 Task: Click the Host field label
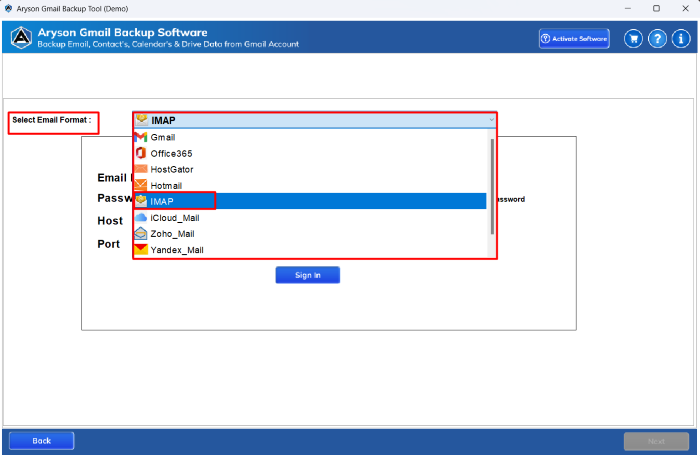(x=110, y=221)
